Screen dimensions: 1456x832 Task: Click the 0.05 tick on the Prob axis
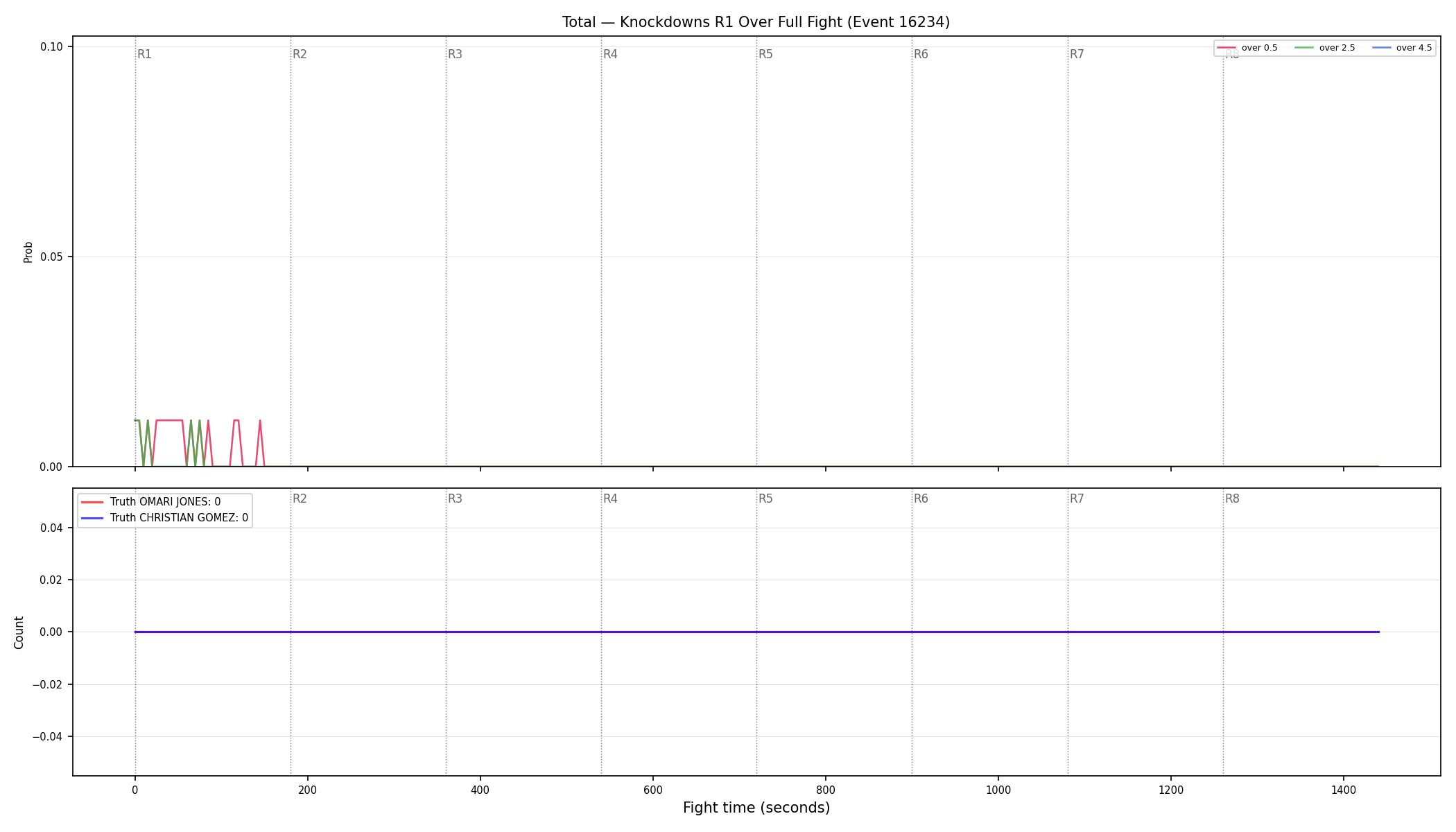51,257
